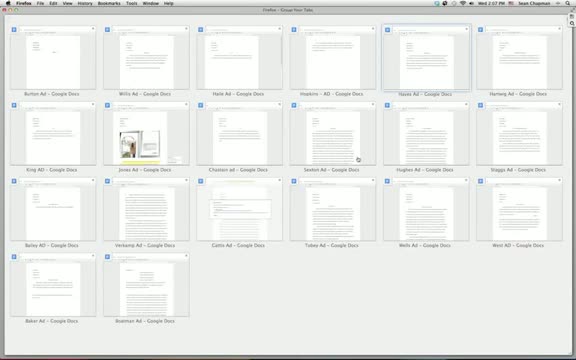Close the West AD tab thumbnail
Image resolution: width=576 pixels, height=360 pixels.
click(x=559, y=180)
